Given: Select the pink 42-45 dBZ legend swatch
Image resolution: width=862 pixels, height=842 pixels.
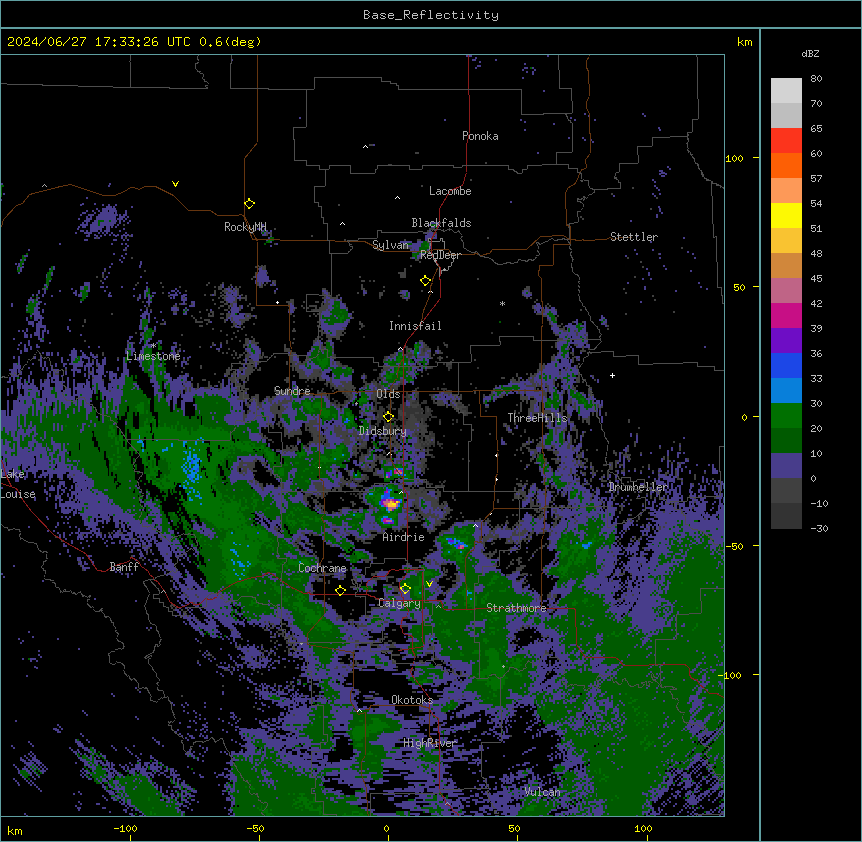Looking at the screenshot, I should [x=786, y=291].
